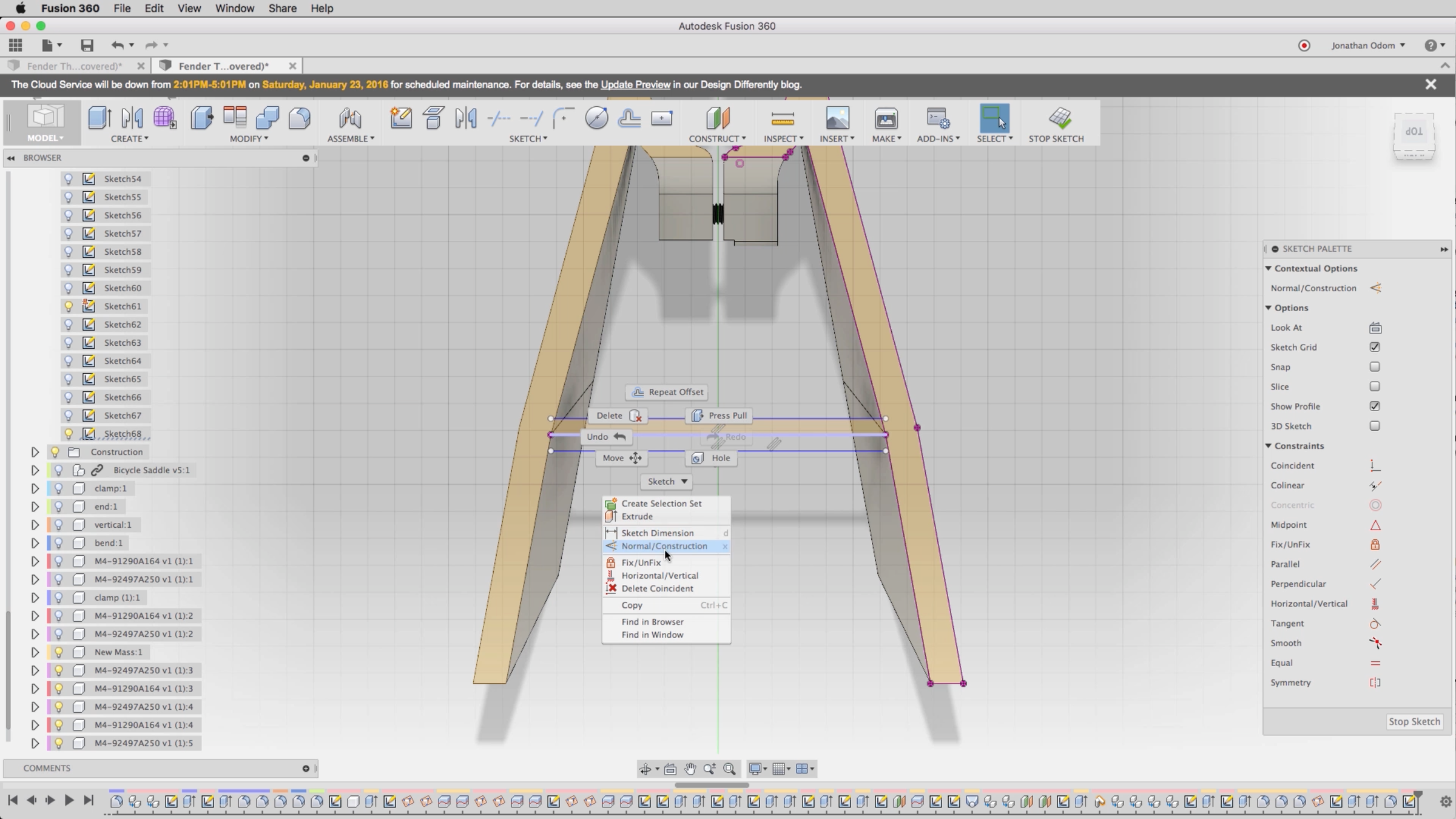Click the Save icon in top toolbar

pyautogui.click(x=87, y=45)
